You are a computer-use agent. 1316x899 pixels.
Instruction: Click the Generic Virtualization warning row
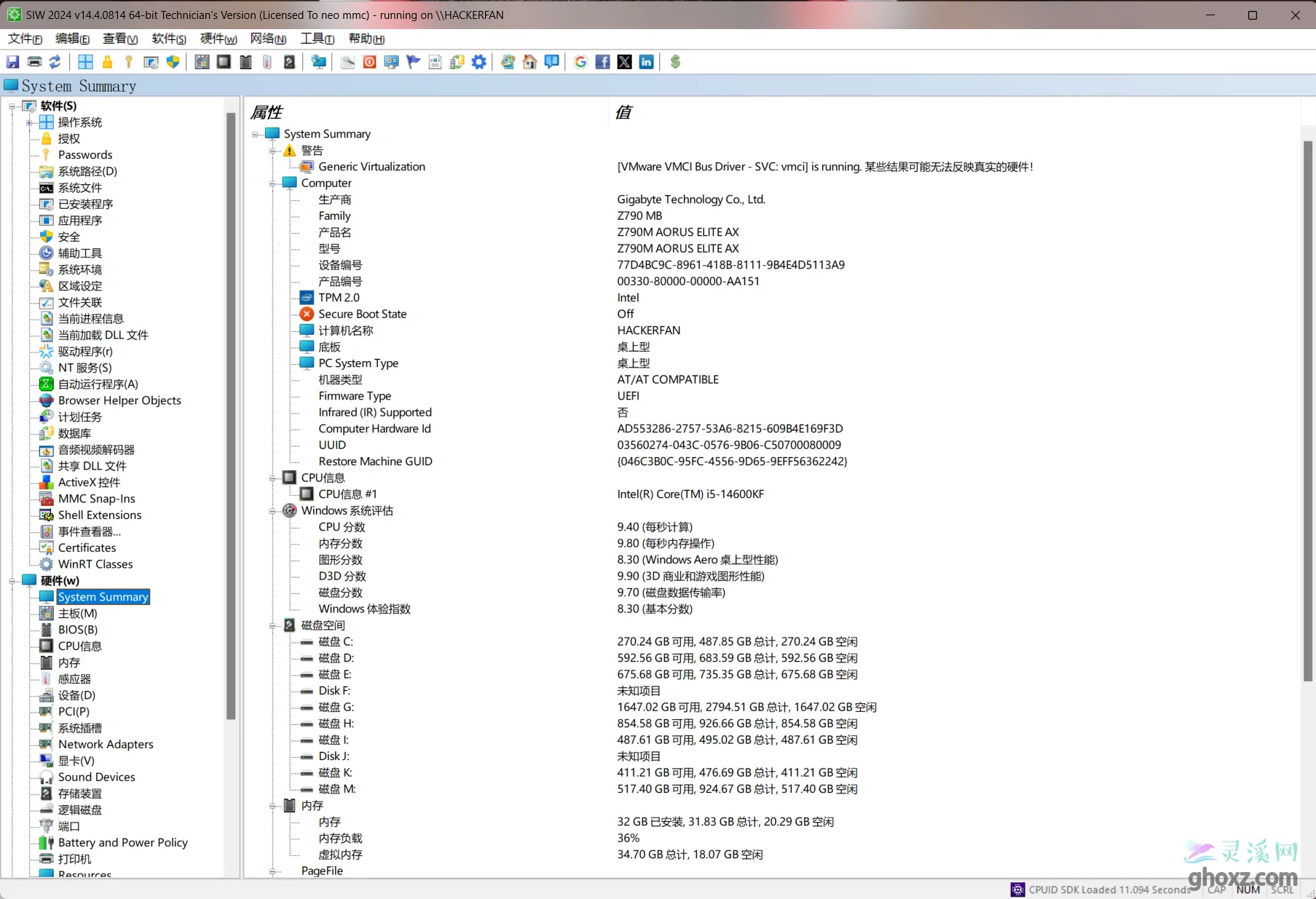pyautogui.click(x=772, y=167)
